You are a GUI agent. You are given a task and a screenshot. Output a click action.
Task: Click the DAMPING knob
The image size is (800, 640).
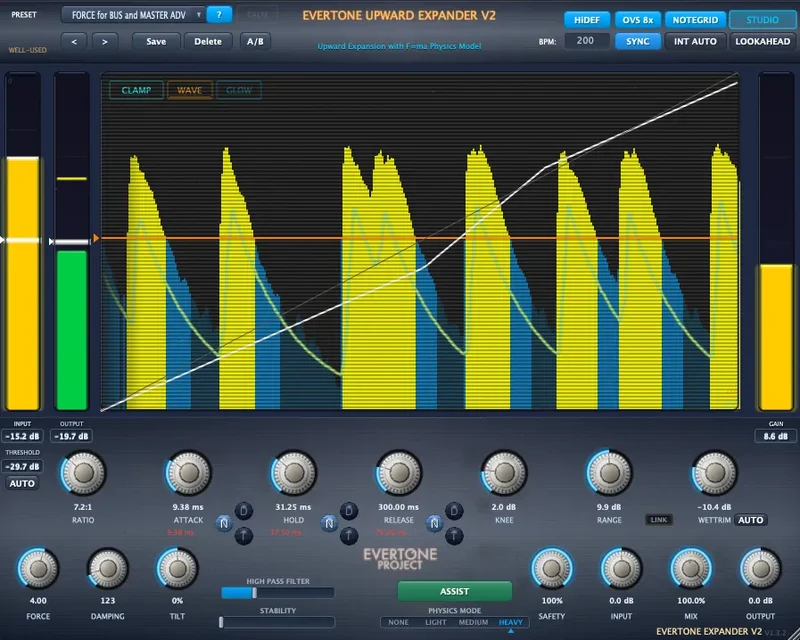[108, 569]
